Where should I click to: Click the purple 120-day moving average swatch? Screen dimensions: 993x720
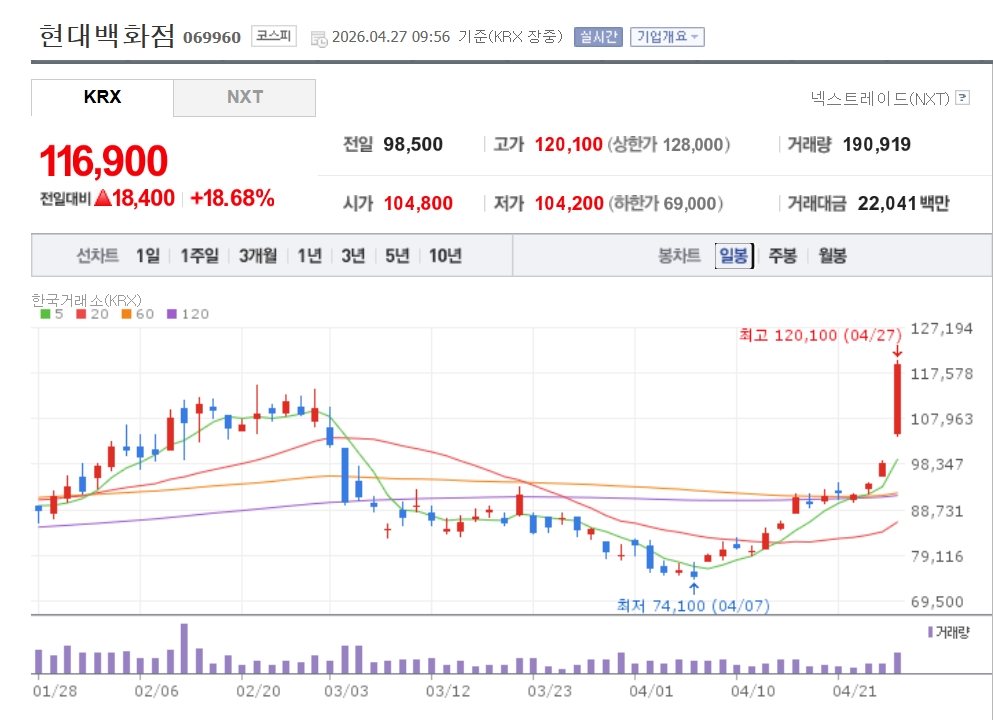(172, 314)
